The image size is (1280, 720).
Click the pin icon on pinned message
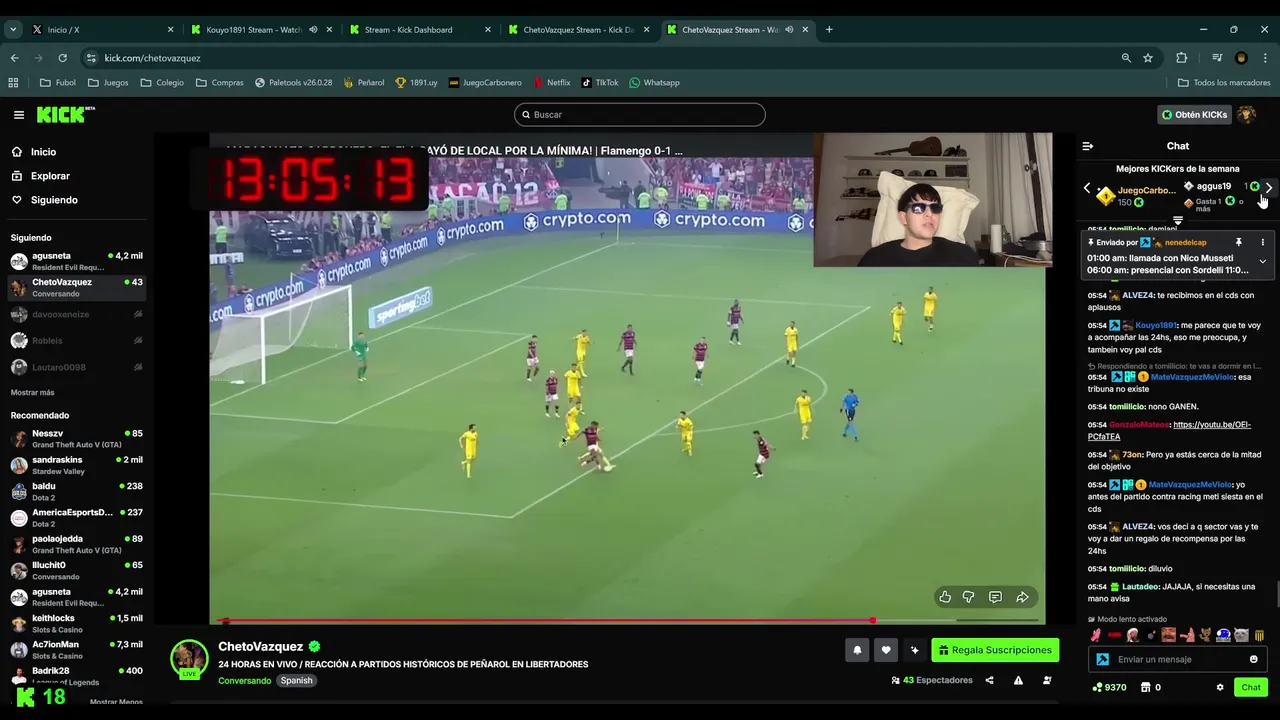tap(1238, 242)
